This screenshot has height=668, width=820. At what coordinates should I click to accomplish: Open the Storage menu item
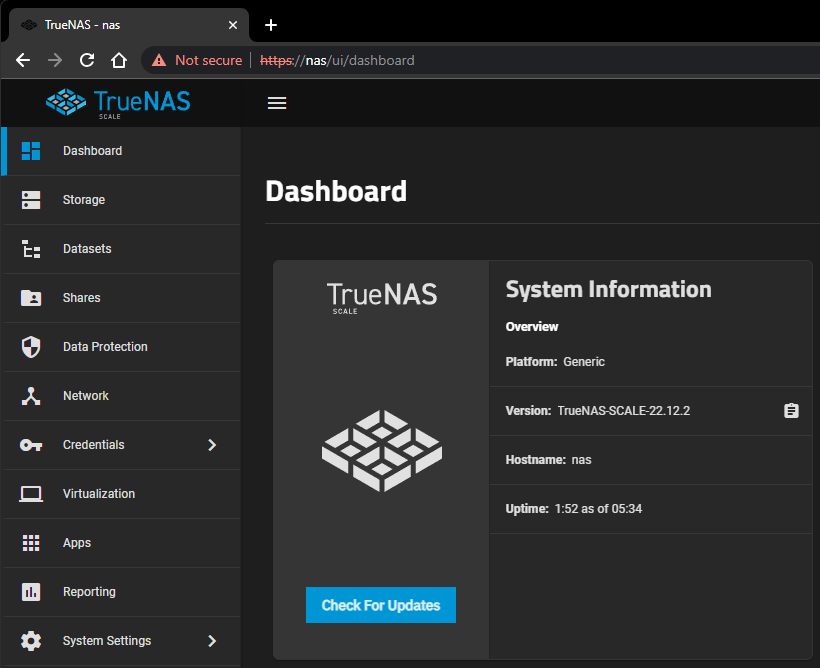(121, 200)
